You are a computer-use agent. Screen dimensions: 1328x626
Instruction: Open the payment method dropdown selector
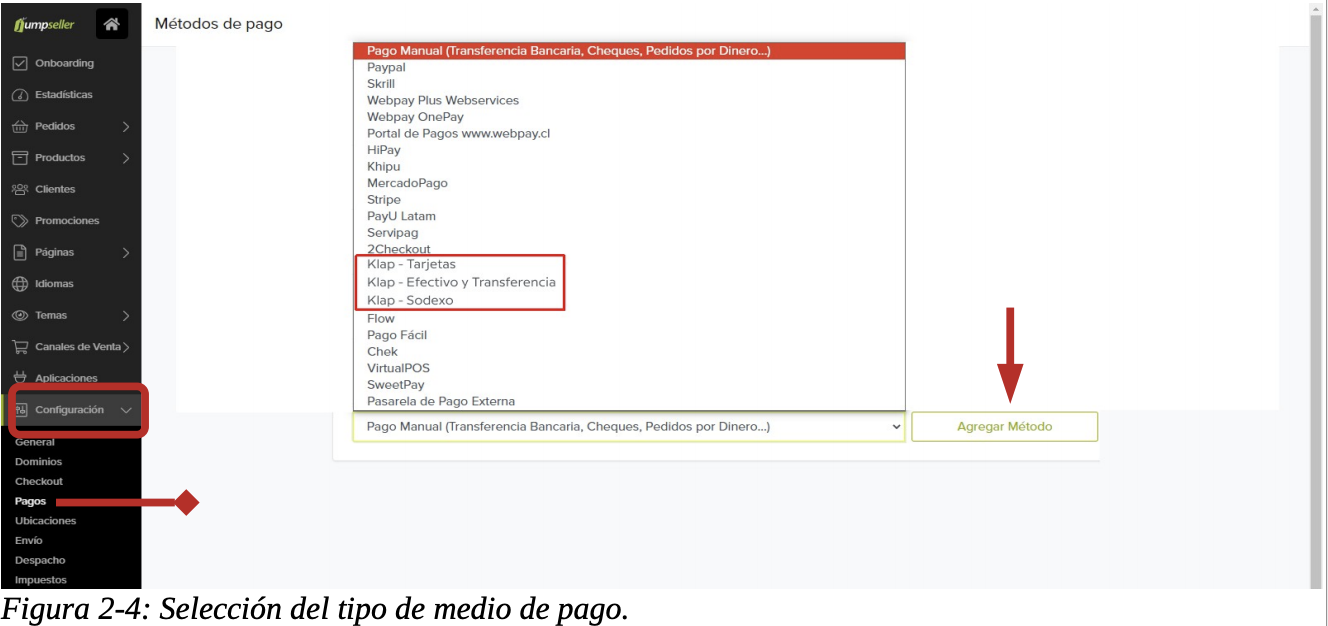629,427
